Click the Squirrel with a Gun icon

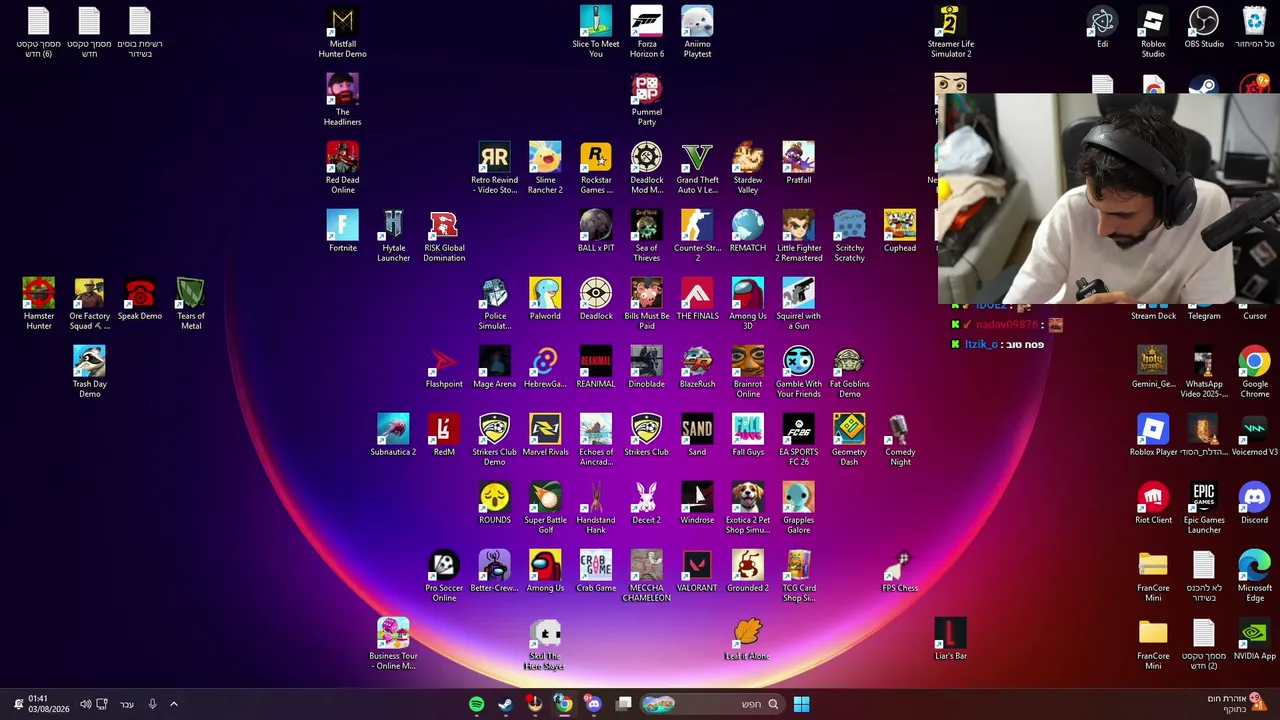click(x=799, y=304)
